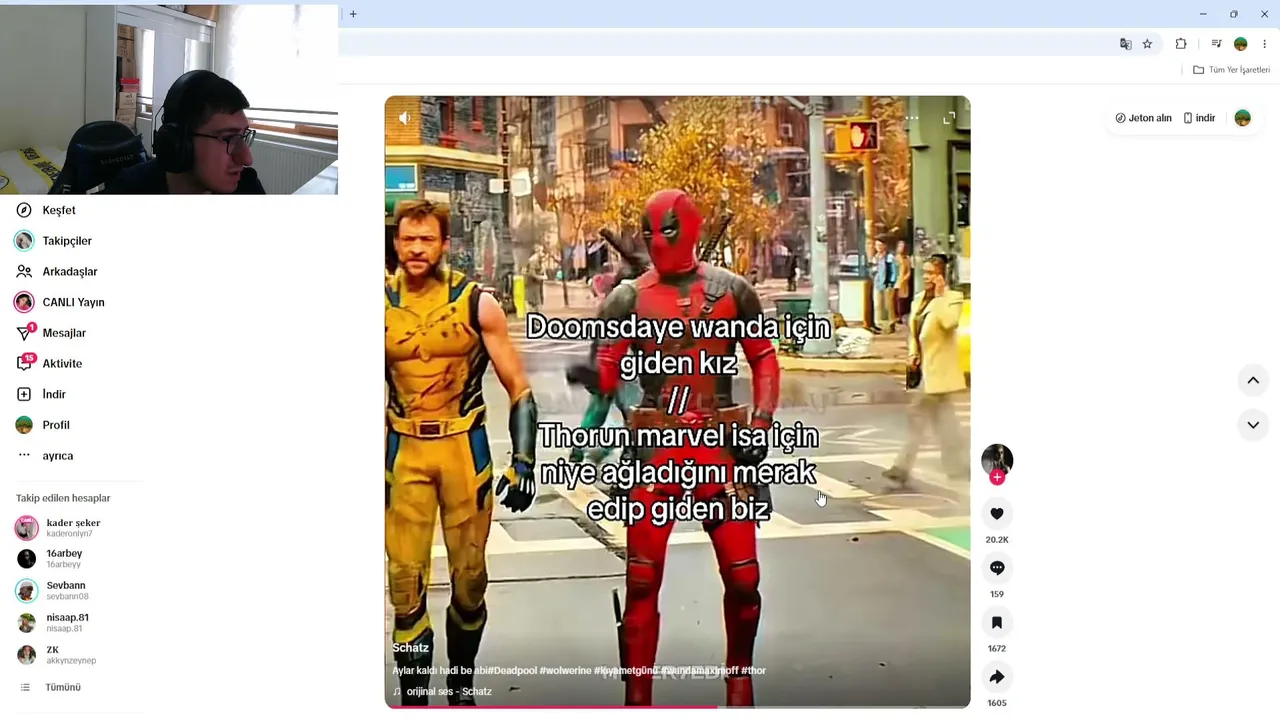Viewport: 1280px width, 720px height.
Task: Mute the video with the speaker icon
Action: coord(404,118)
